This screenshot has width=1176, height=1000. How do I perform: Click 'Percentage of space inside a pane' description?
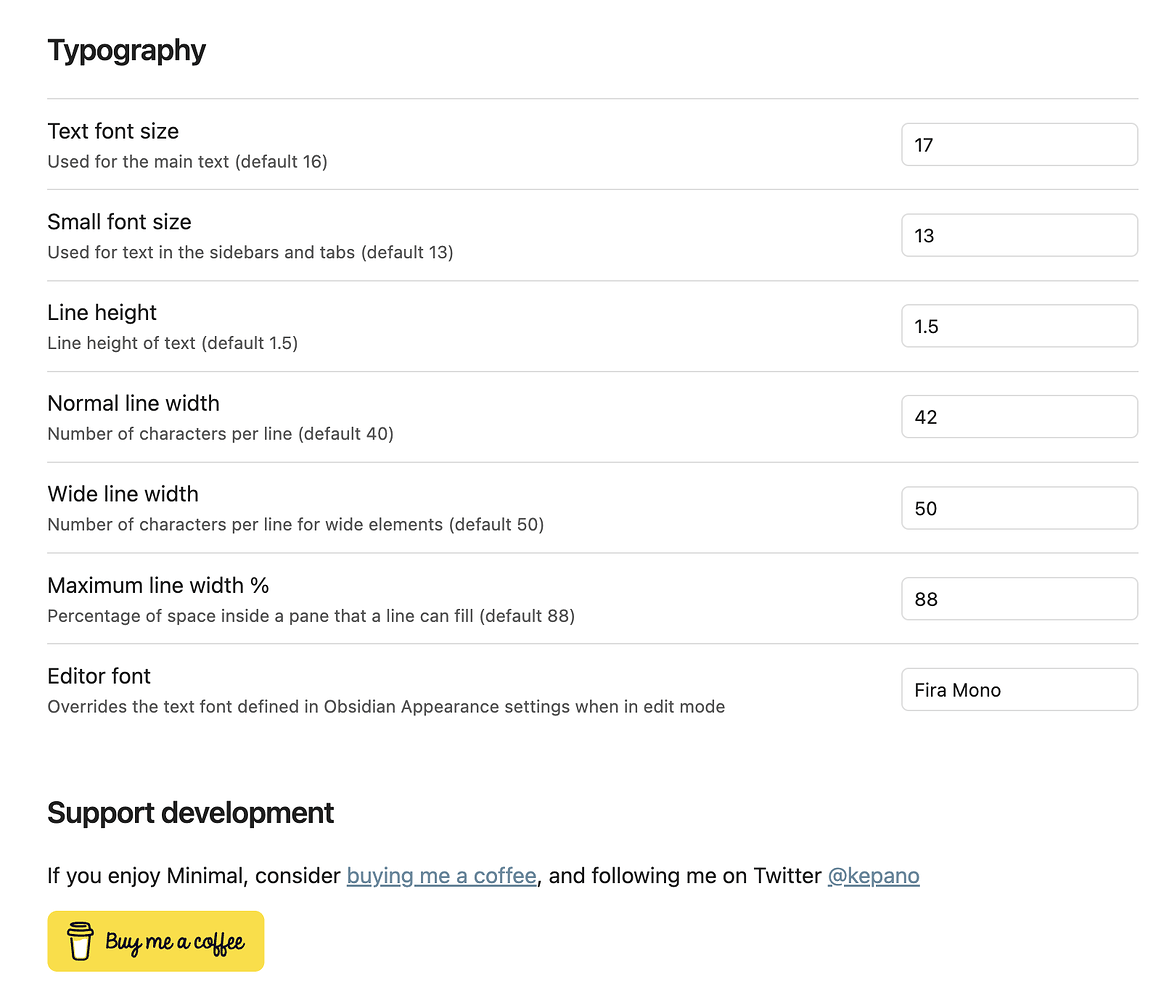click(x=311, y=617)
